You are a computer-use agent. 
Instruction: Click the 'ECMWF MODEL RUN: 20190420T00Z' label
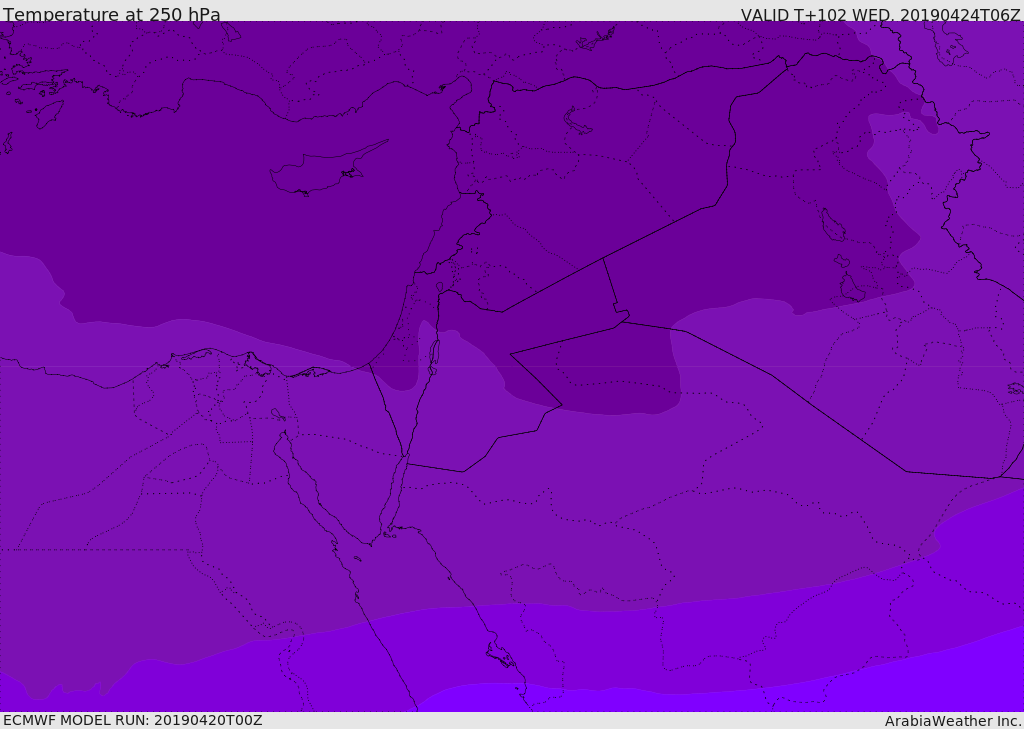133,720
